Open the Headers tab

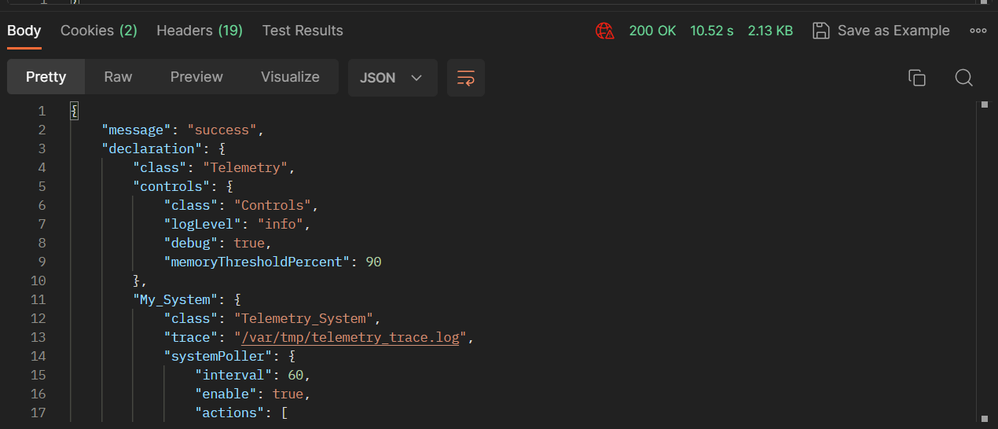coord(199,31)
